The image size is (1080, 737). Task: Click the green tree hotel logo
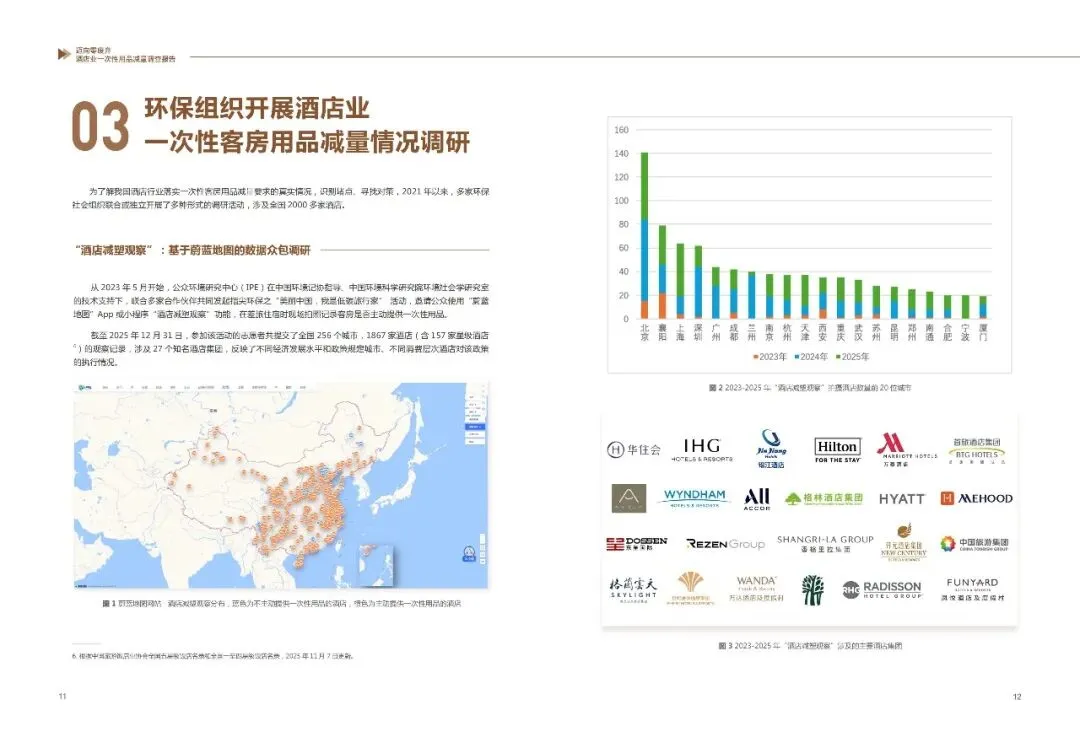click(x=813, y=590)
